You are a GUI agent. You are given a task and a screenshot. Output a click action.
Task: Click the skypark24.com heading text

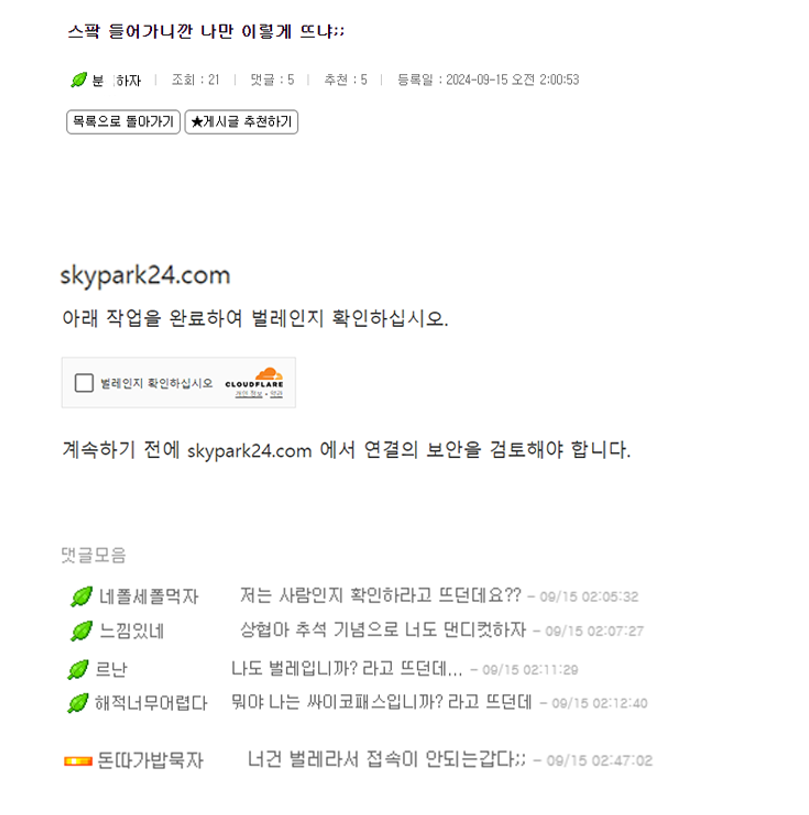click(x=145, y=275)
